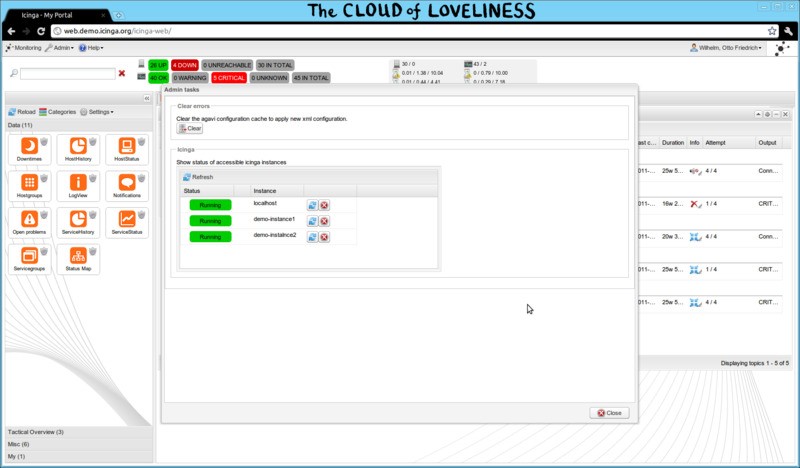This screenshot has height=468, width=800.
Task: Click the 5 CRITICAL services badge
Action: click(229, 78)
